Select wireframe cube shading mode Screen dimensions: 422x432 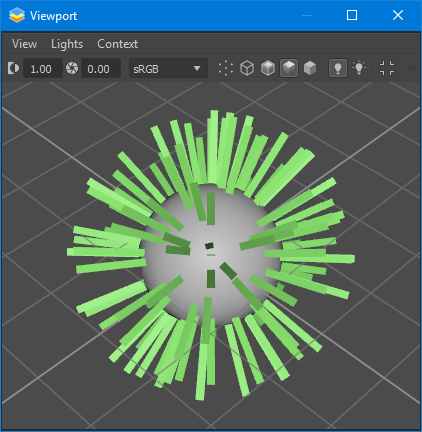[x=247, y=68]
